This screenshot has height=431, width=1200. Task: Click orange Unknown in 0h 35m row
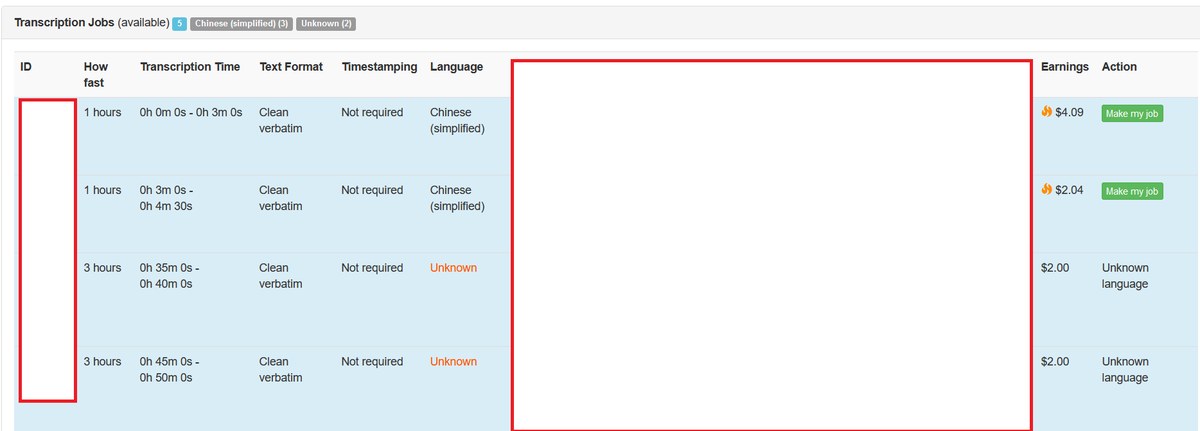(x=453, y=268)
